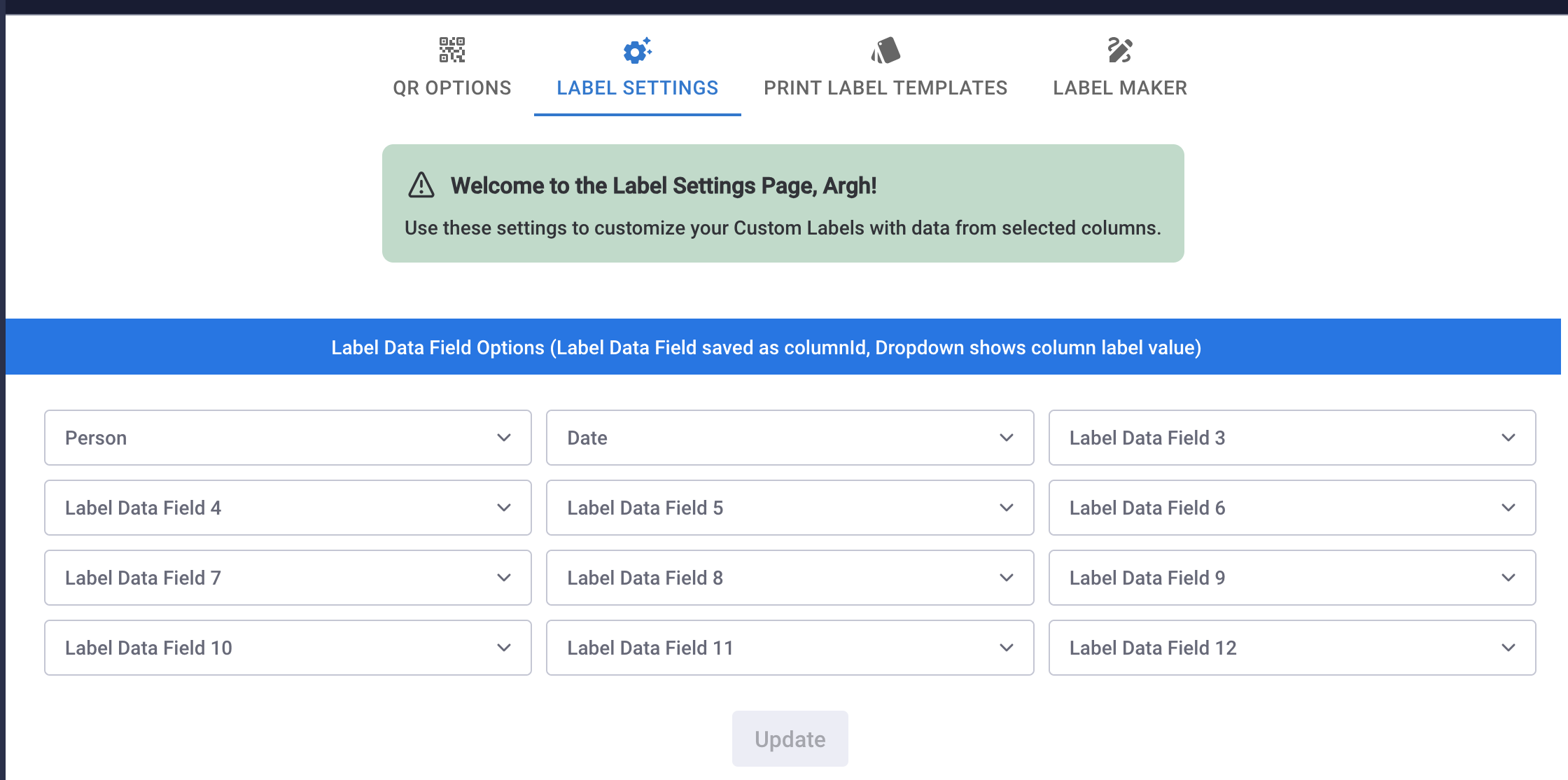Expand Label Data Field 8 dropdown
Image resolution: width=1568 pixels, height=780 pixels.
790,578
